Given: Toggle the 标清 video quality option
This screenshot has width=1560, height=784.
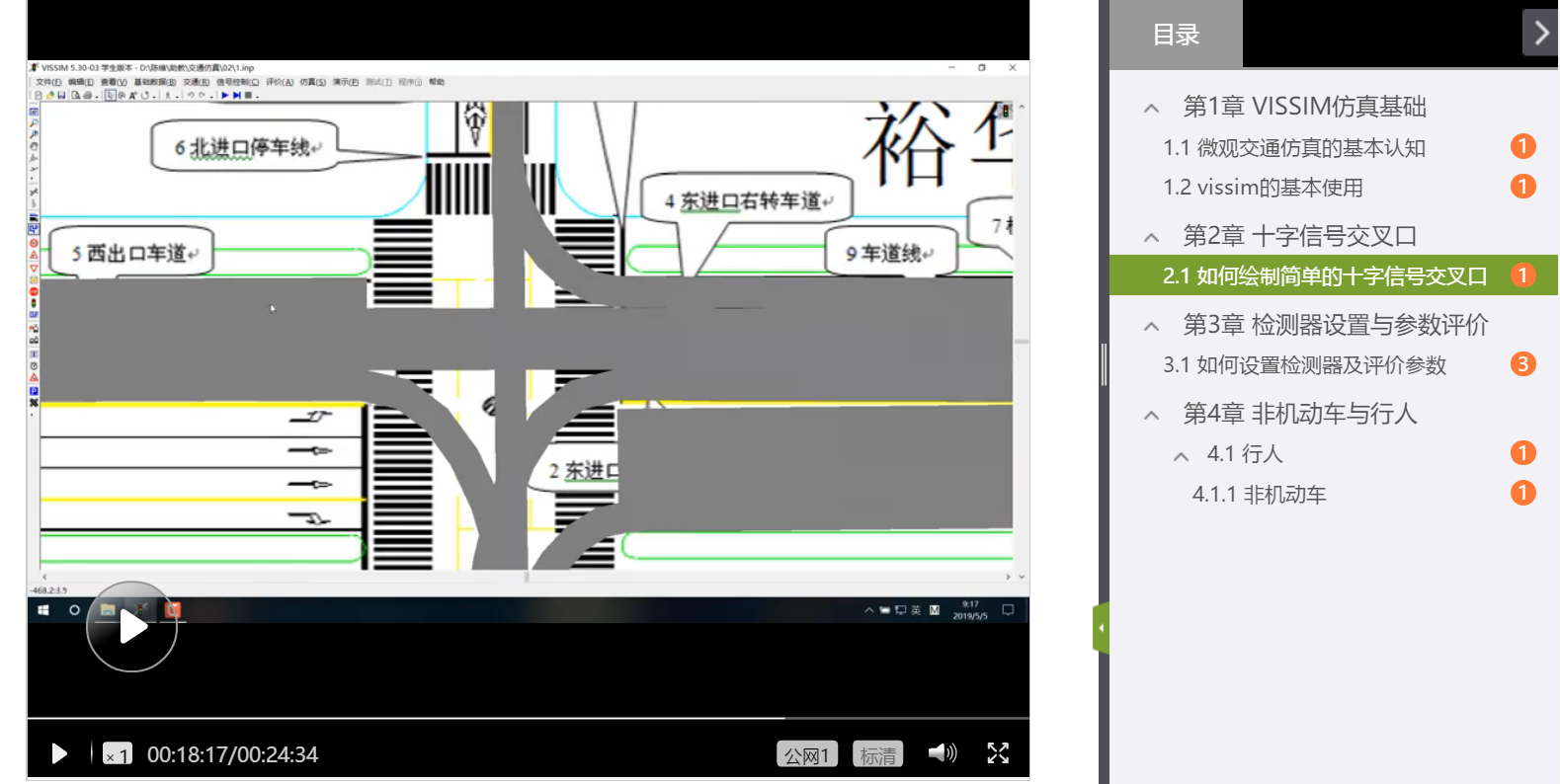Looking at the screenshot, I should [877, 755].
